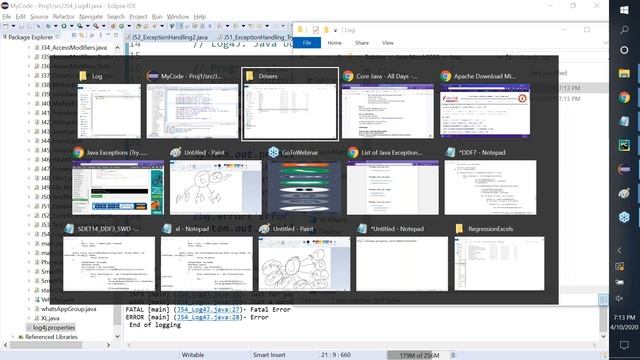Click the taskbar search magnifier icon
Screen dimensions: 640x360
pos(624,29)
